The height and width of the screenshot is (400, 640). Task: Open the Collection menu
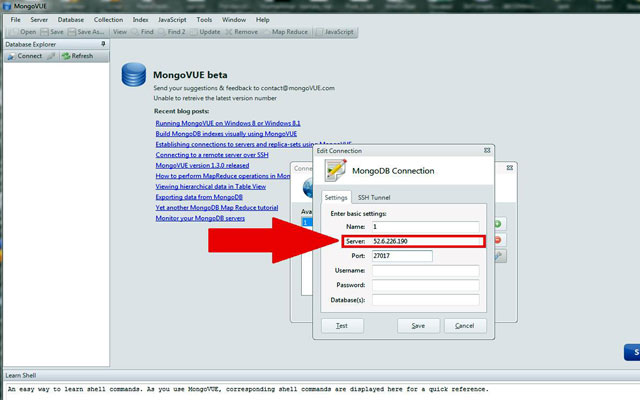pyautogui.click(x=108, y=19)
